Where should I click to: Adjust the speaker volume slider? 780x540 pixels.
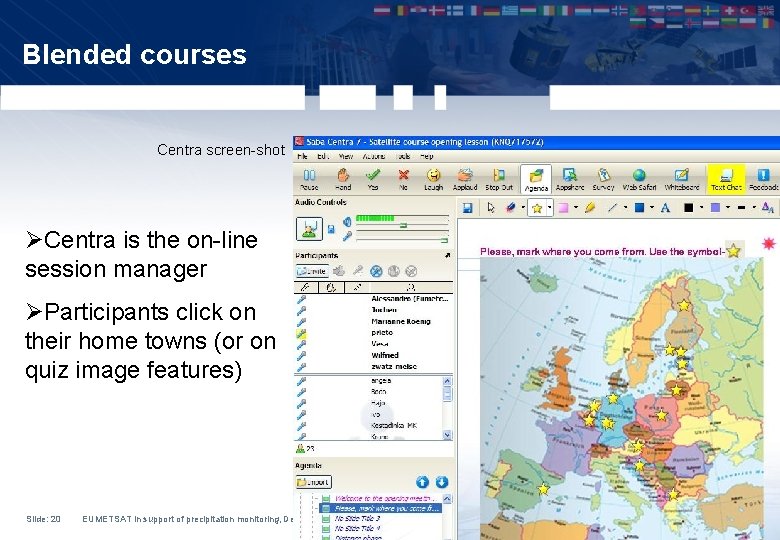403,225
